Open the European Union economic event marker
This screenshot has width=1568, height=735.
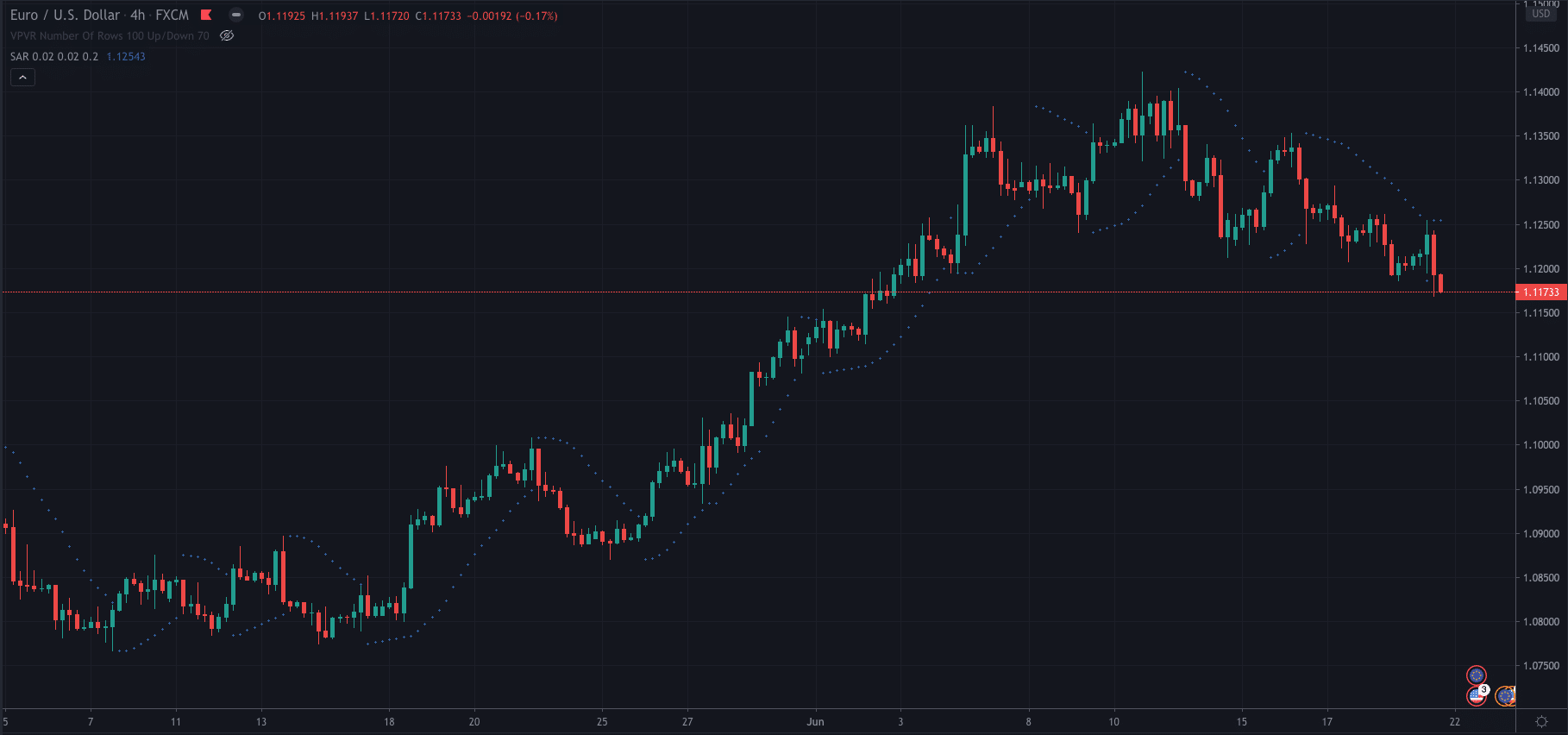(x=1477, y=675)
